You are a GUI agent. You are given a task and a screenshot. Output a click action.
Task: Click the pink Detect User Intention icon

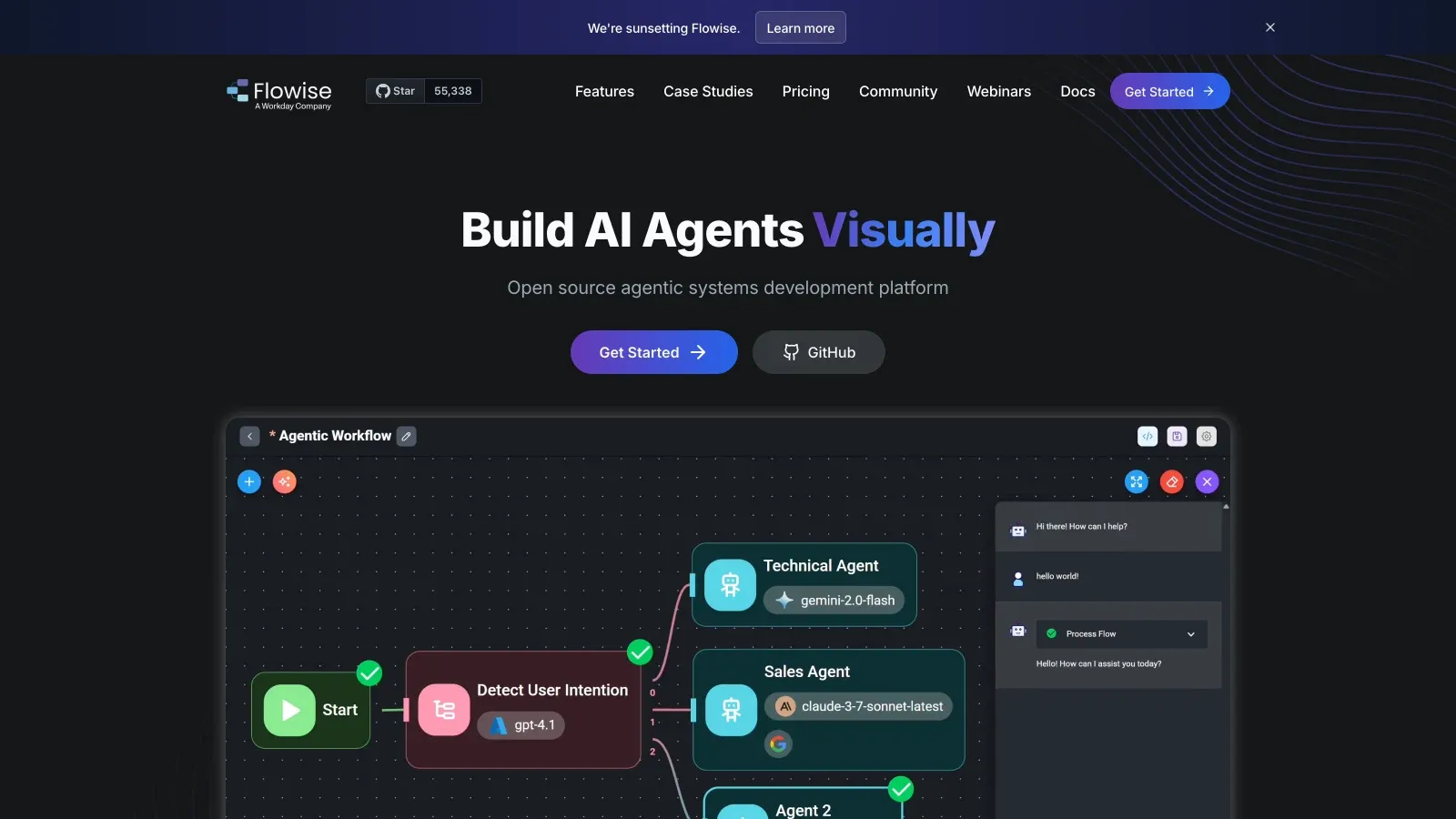pyautogui.click(x=444, y=710)
